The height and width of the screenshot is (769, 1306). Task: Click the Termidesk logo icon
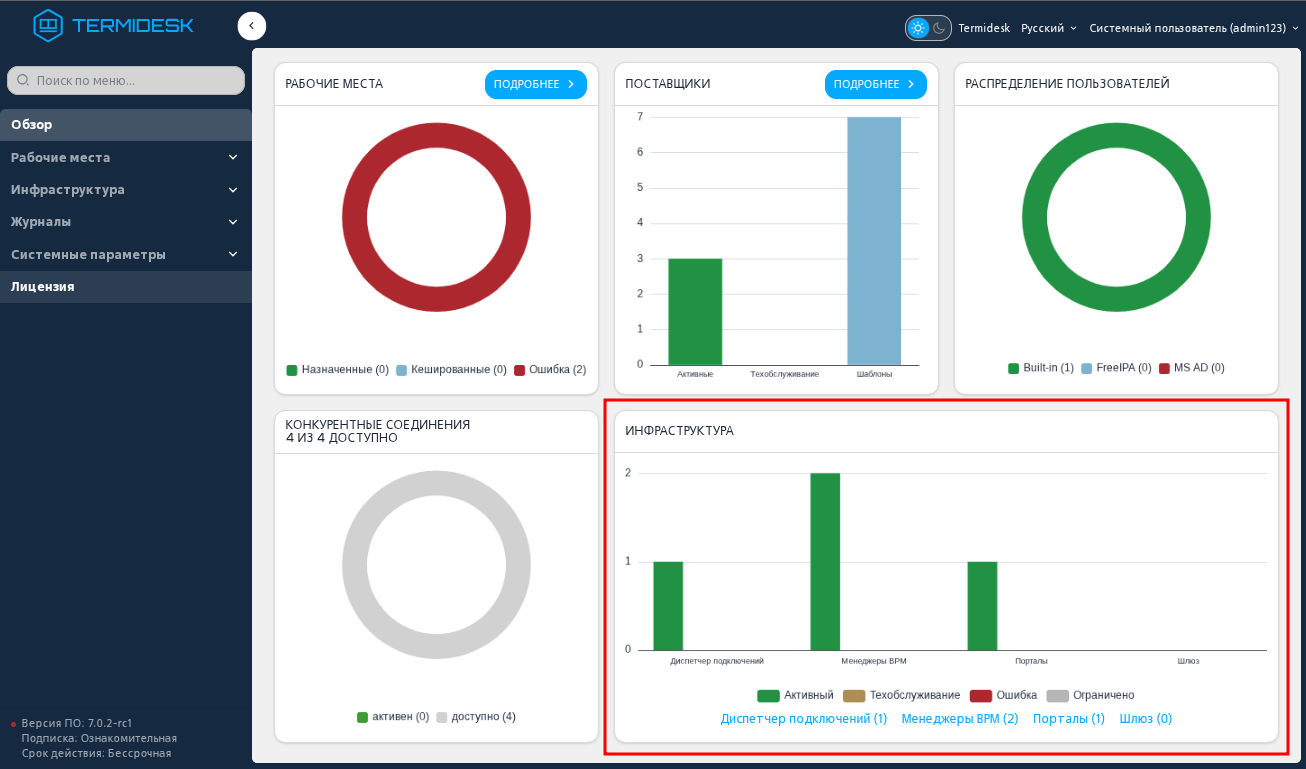click(48, 25)
